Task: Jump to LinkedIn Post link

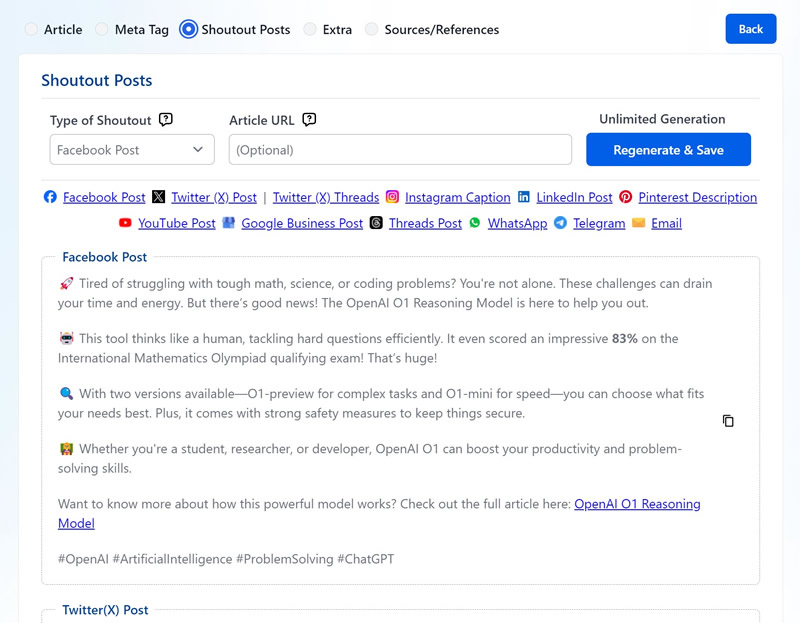Action: point(574,197)
